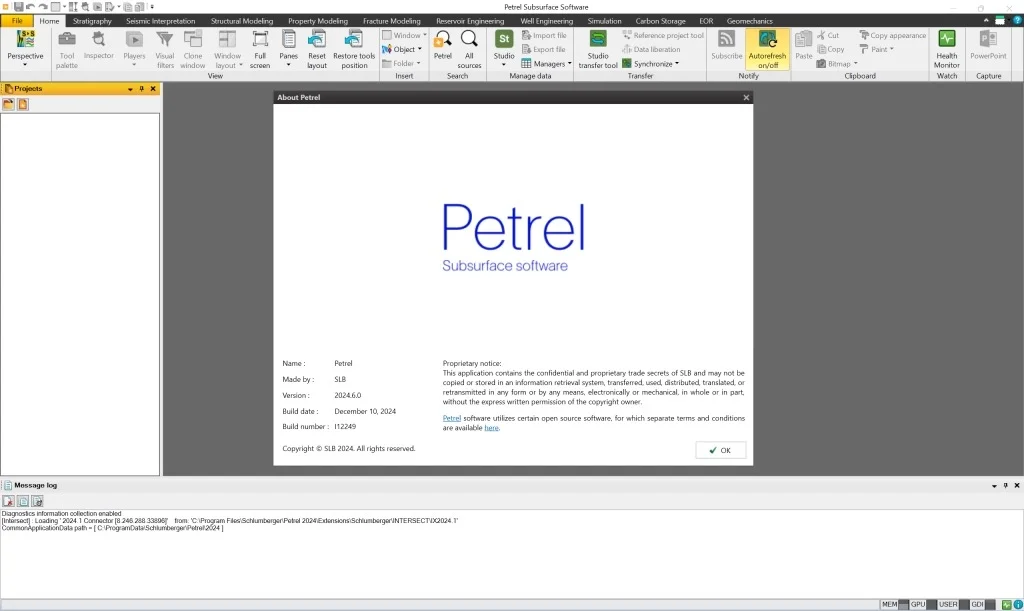The width and height of the screenshot is (1024, 611).
Task: Select the Full screen icon
Action: point(260,45)
